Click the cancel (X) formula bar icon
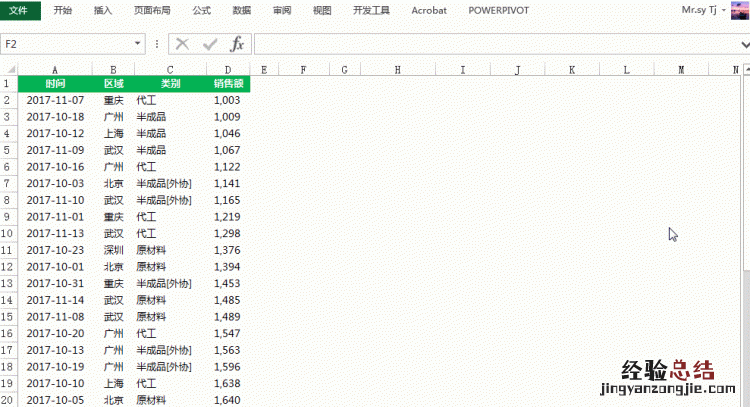 click(182, 44)
